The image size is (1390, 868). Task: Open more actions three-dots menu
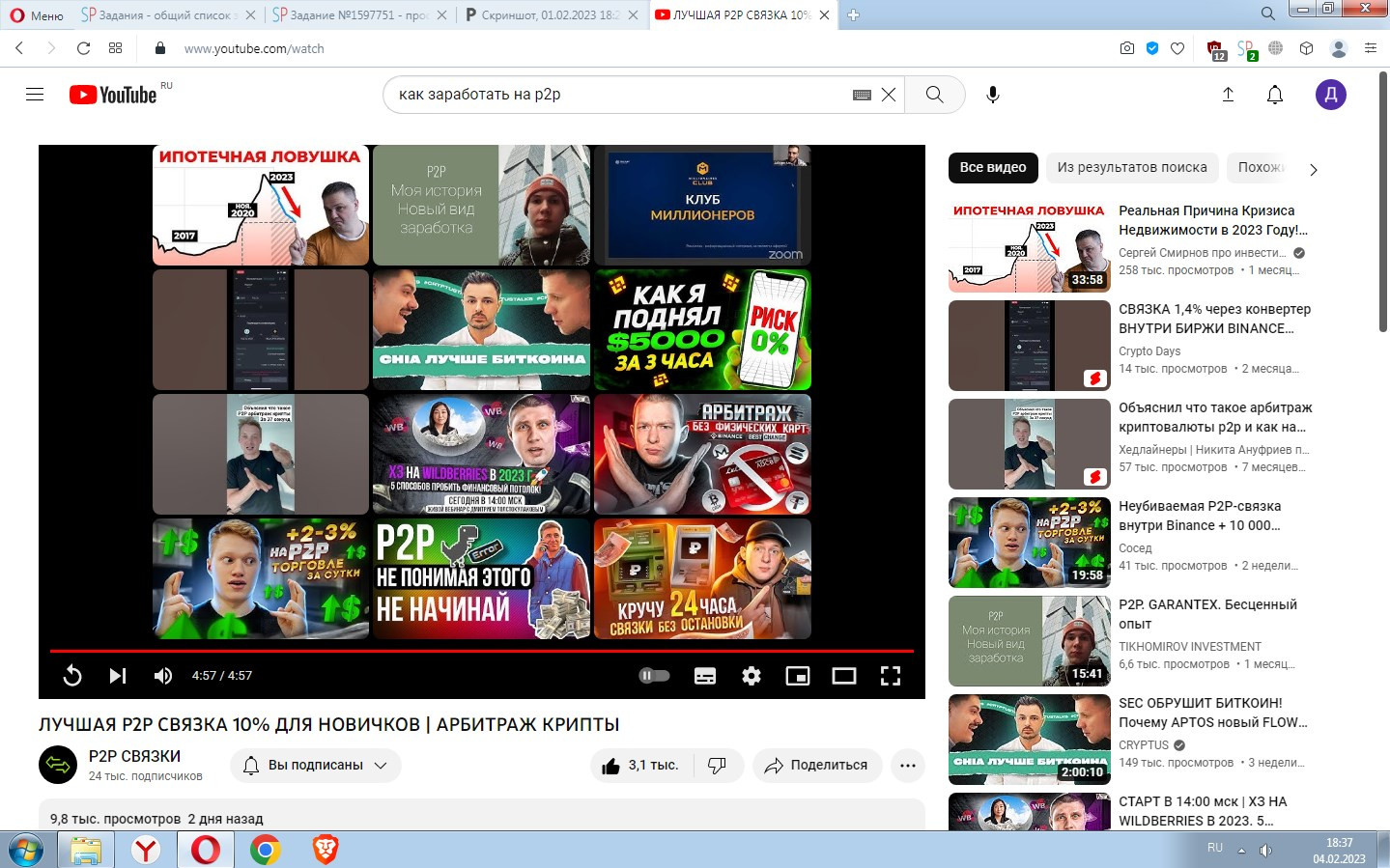pyautogui.click(x=907, y=766)
